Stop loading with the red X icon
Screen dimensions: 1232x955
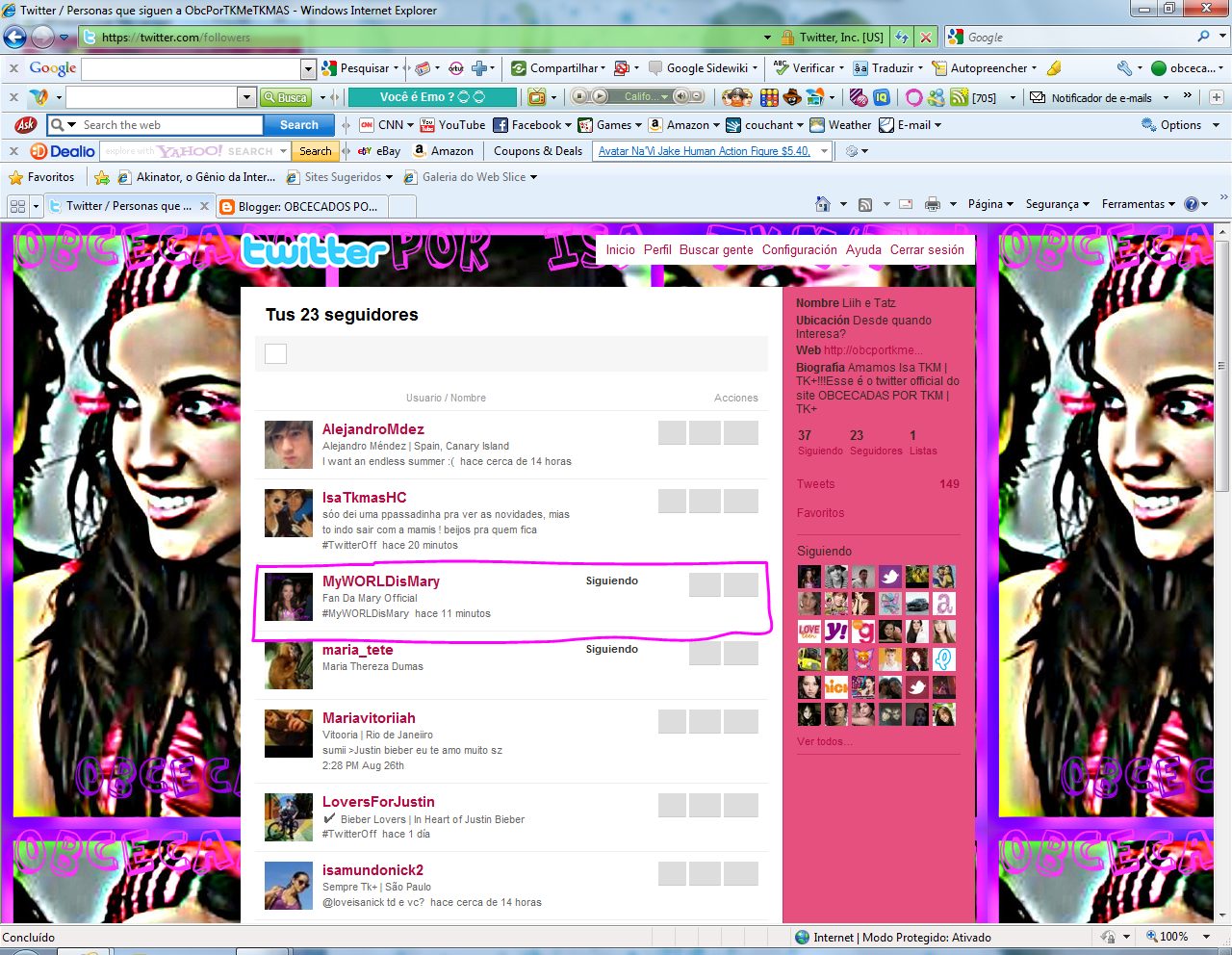925,37
